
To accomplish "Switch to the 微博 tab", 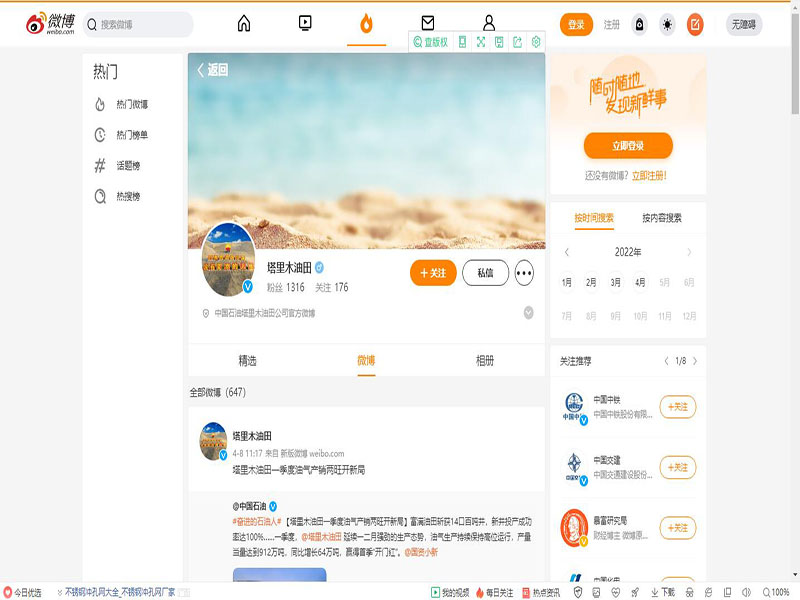I will pyautogui.click(x=366, y=361).
